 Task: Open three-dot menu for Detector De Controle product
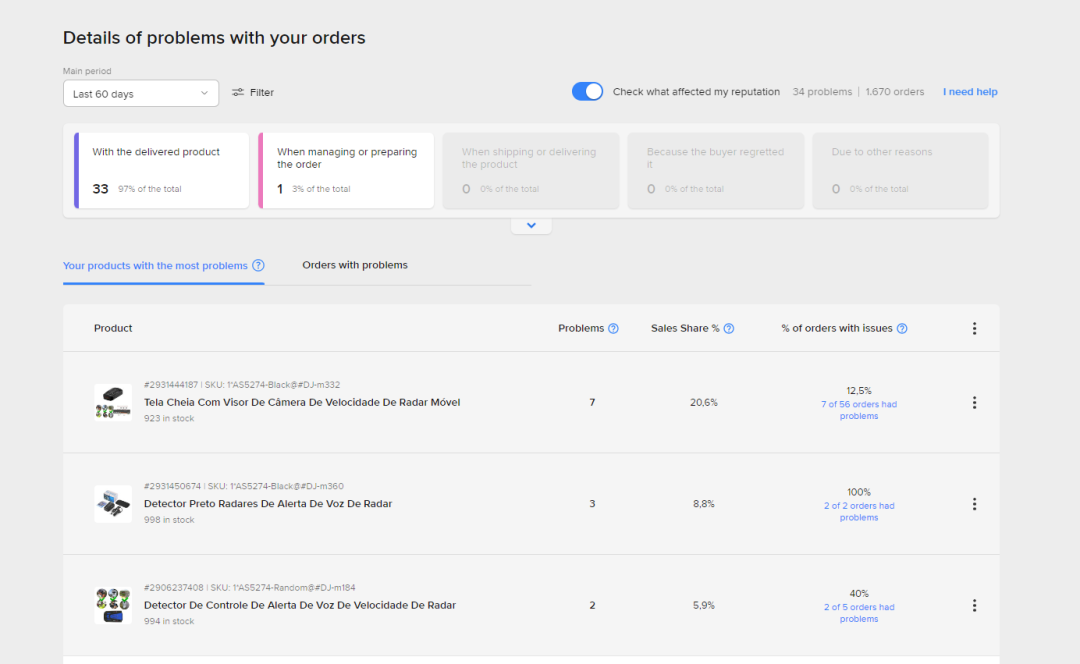click(974, 605)
